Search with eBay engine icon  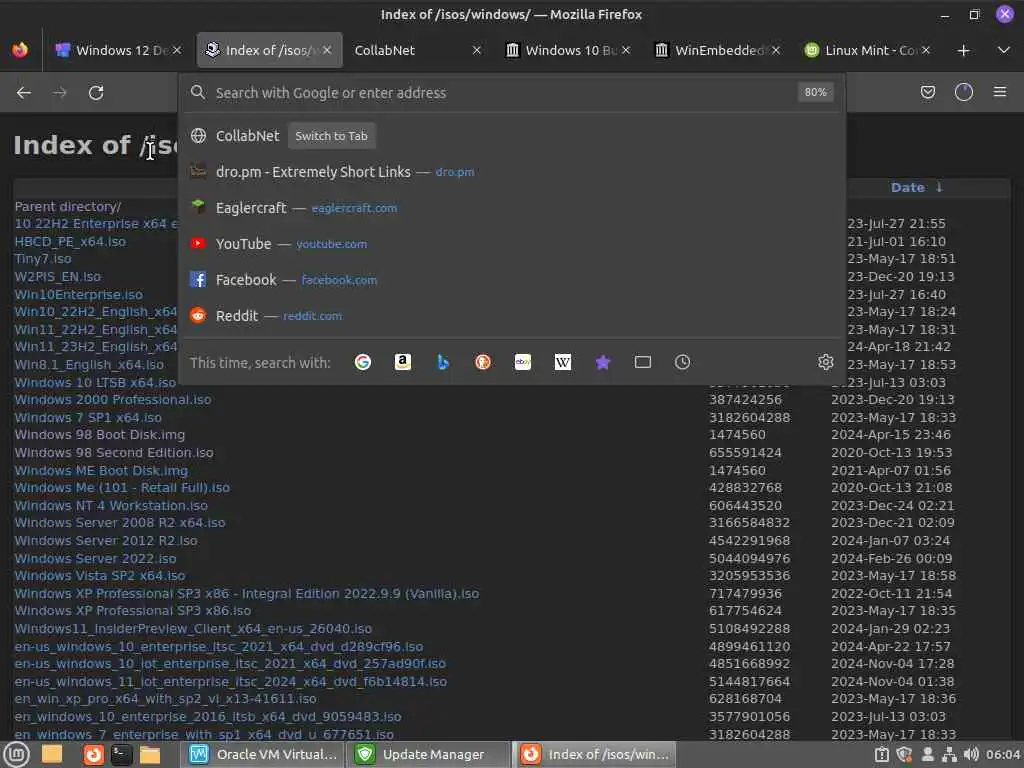(522, 362)
